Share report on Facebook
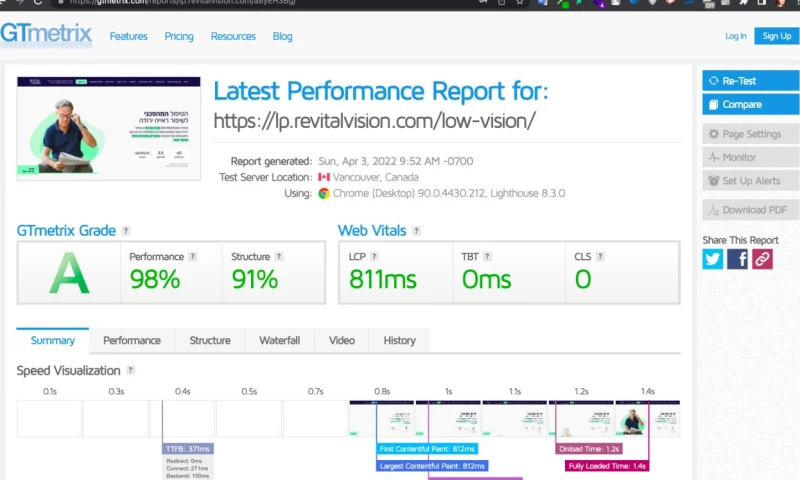This screenshot has width=800, height=480. (737, 259)
